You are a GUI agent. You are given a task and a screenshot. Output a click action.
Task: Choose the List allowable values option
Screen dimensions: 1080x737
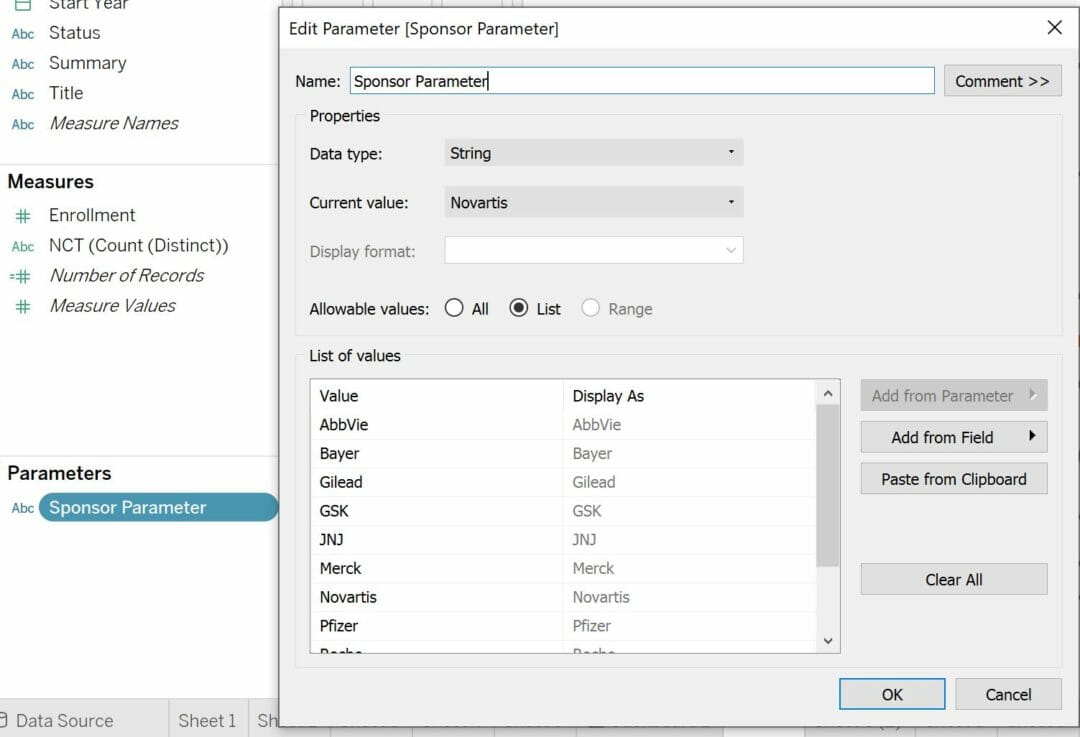click(x=518, y=309)
